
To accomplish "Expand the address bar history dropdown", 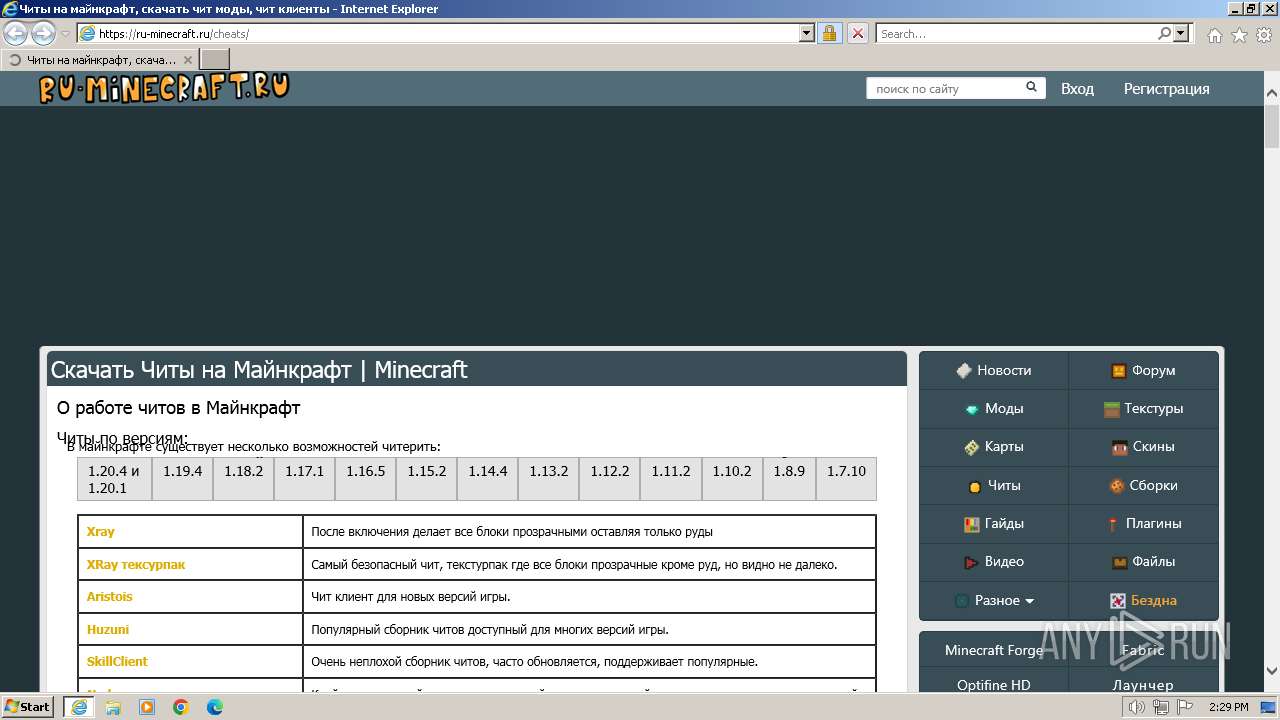I will point(807,33).
